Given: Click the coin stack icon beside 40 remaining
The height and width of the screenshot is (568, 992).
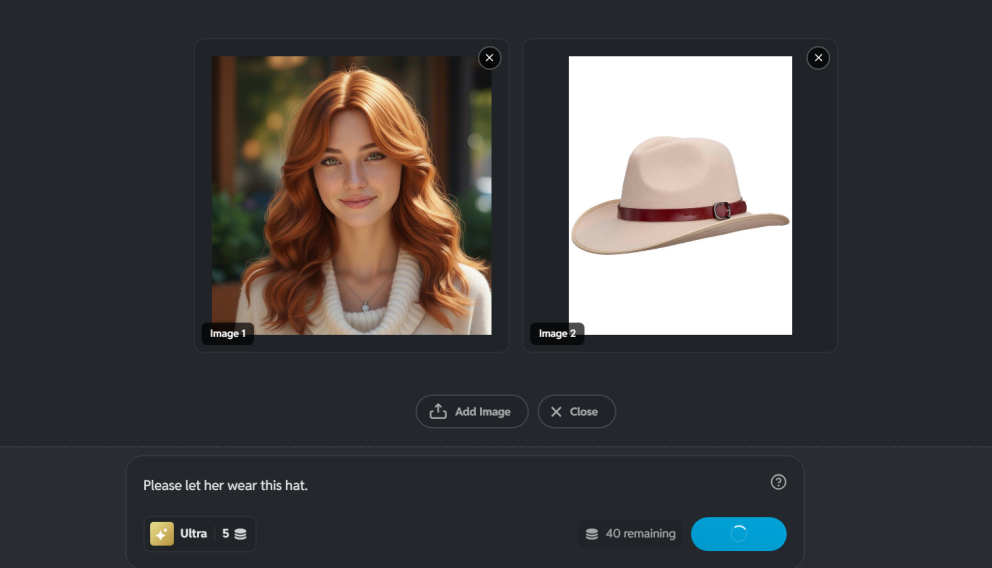Looking at the screenshot, I should (592, 534).
